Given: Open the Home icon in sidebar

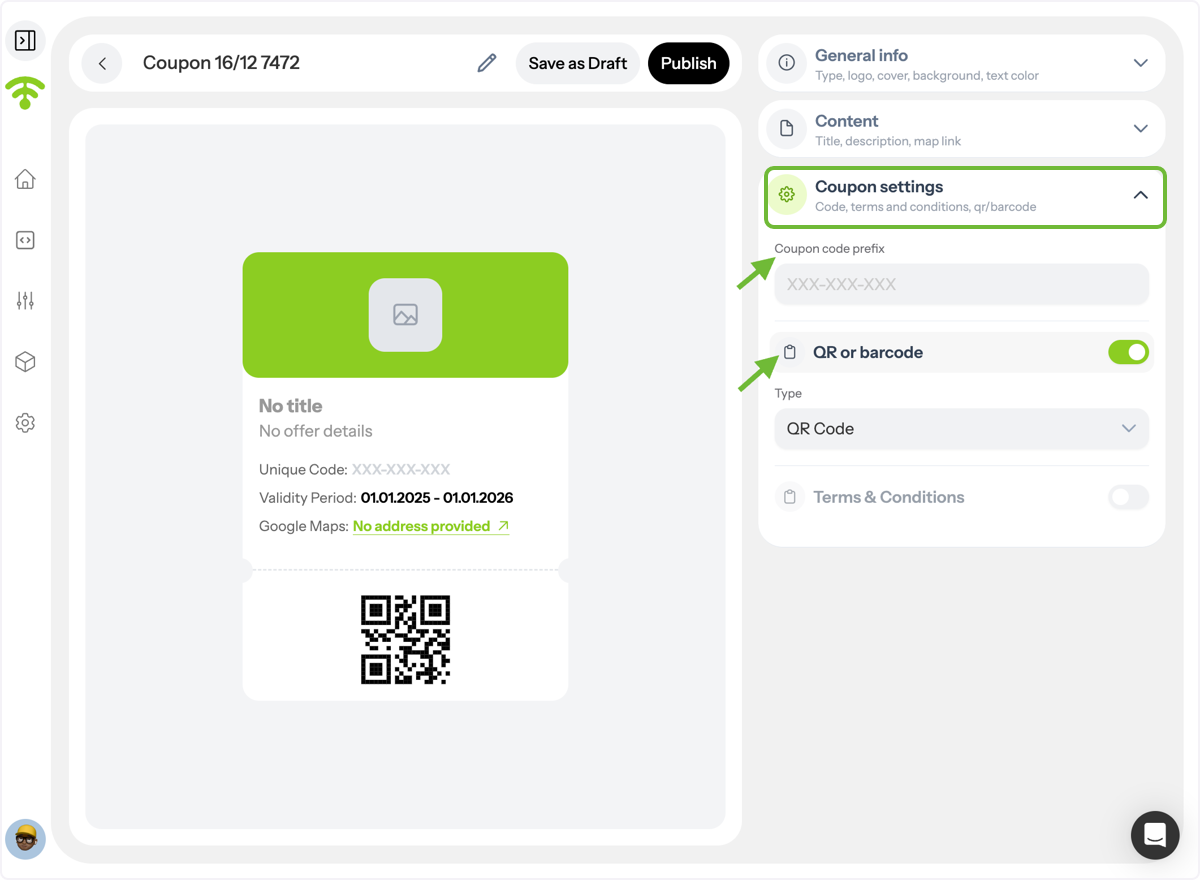Looking at the screenshot, I should tap(25, 179).
